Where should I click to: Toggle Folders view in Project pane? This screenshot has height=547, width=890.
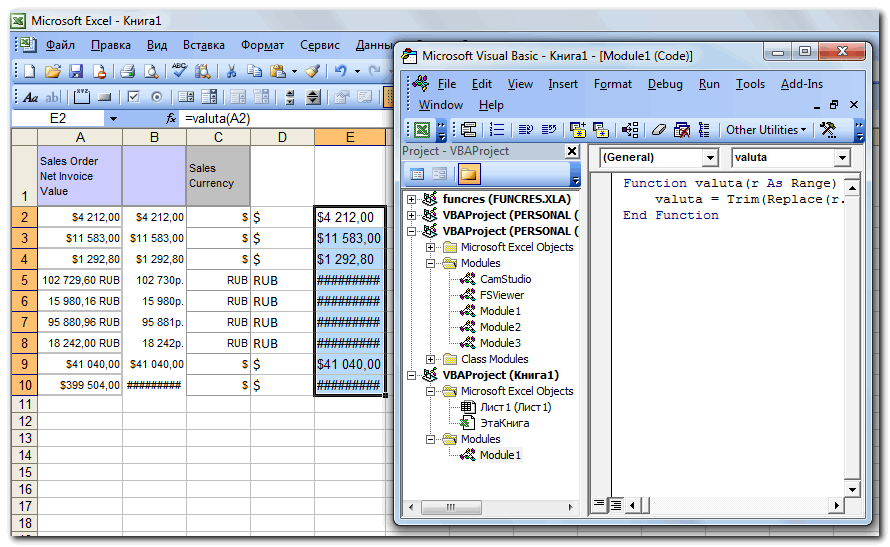(x=469, y=174)
